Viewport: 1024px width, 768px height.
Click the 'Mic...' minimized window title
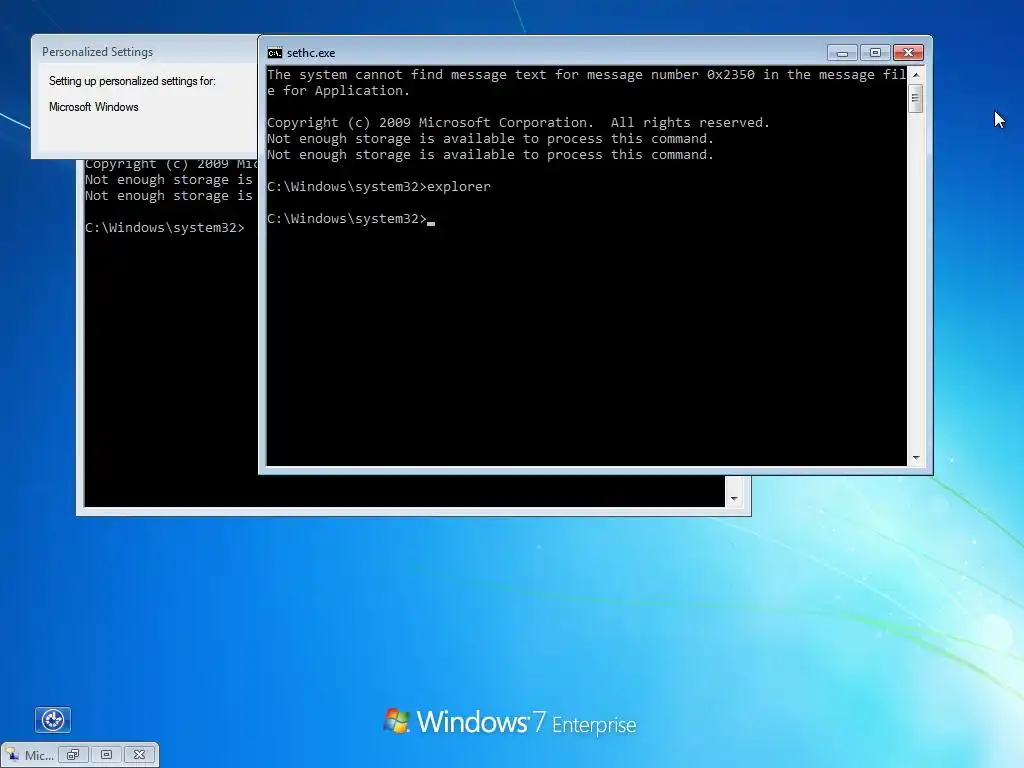39,756
